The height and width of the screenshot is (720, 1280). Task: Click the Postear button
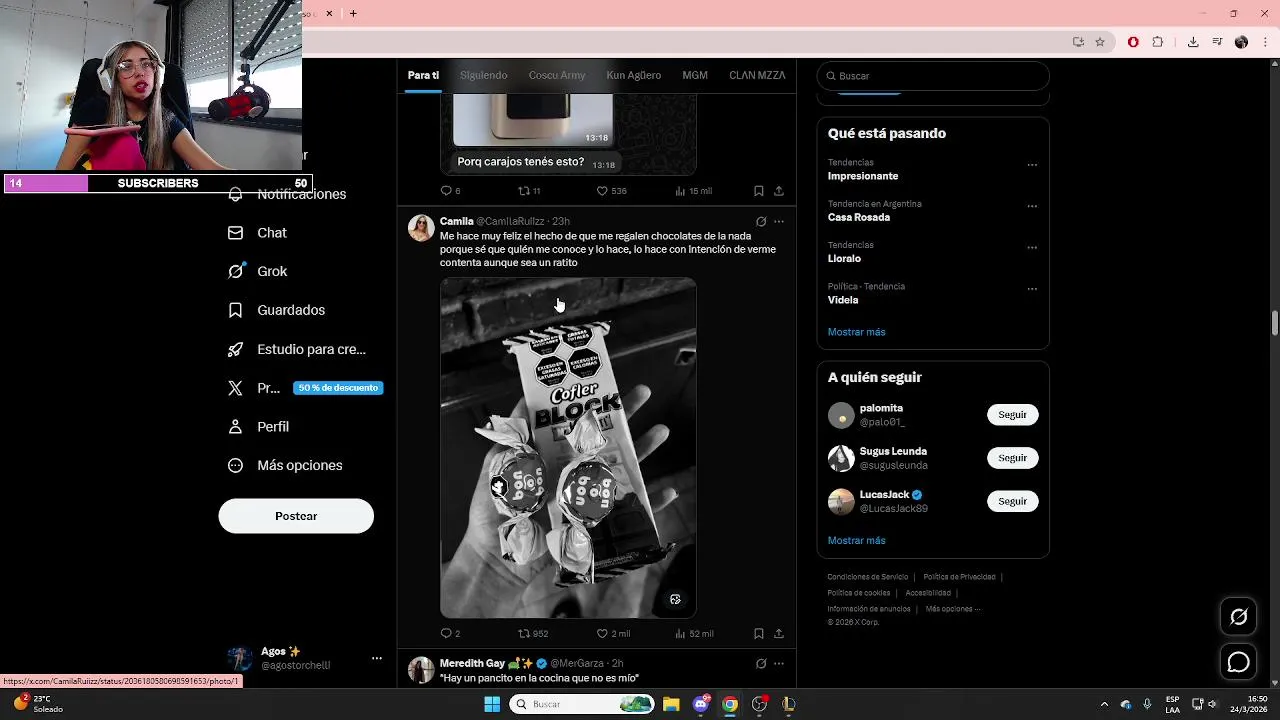pyautogui.click(x=296, y=516)
